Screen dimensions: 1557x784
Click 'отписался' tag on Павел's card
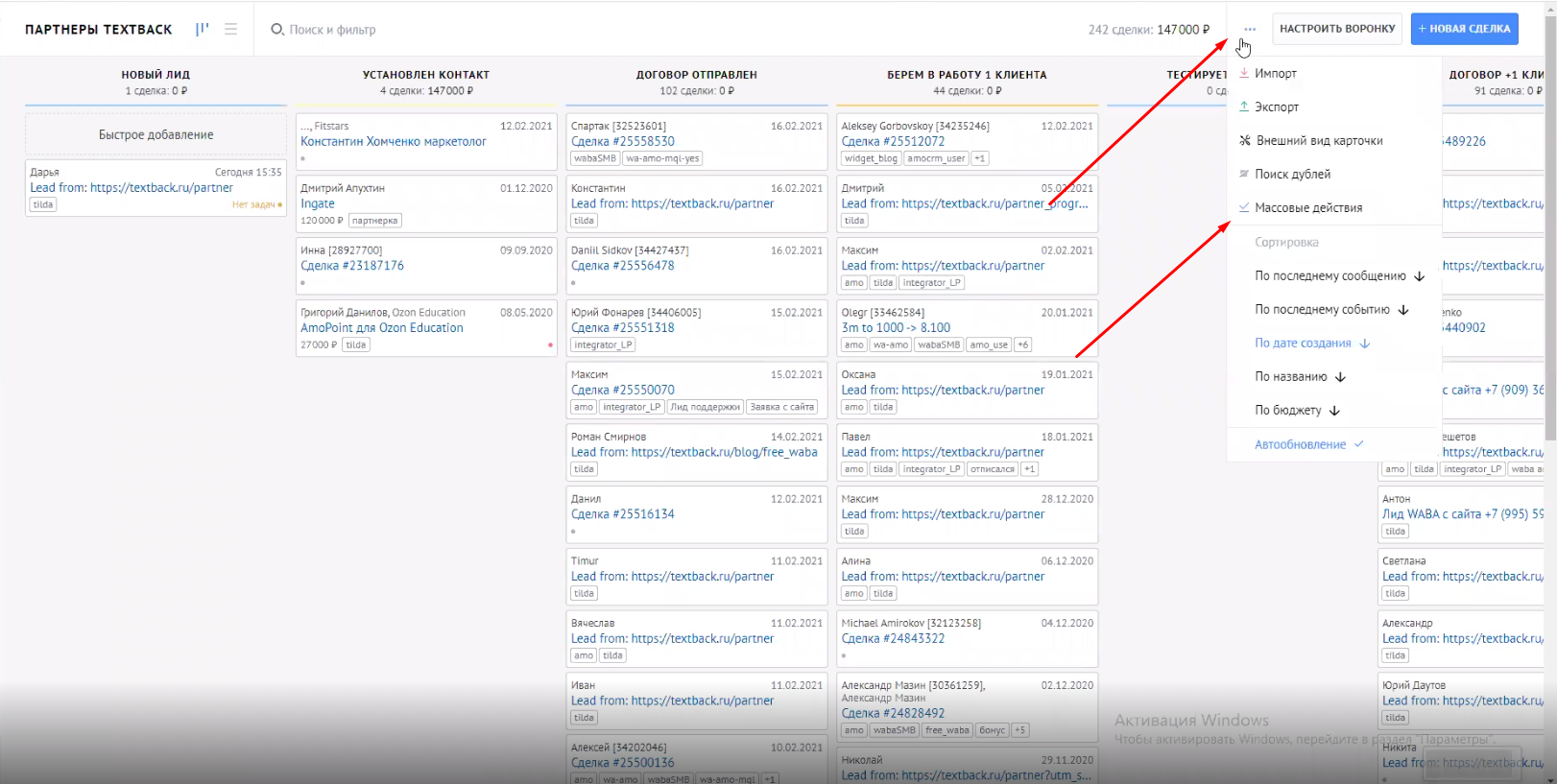(993, 469)
